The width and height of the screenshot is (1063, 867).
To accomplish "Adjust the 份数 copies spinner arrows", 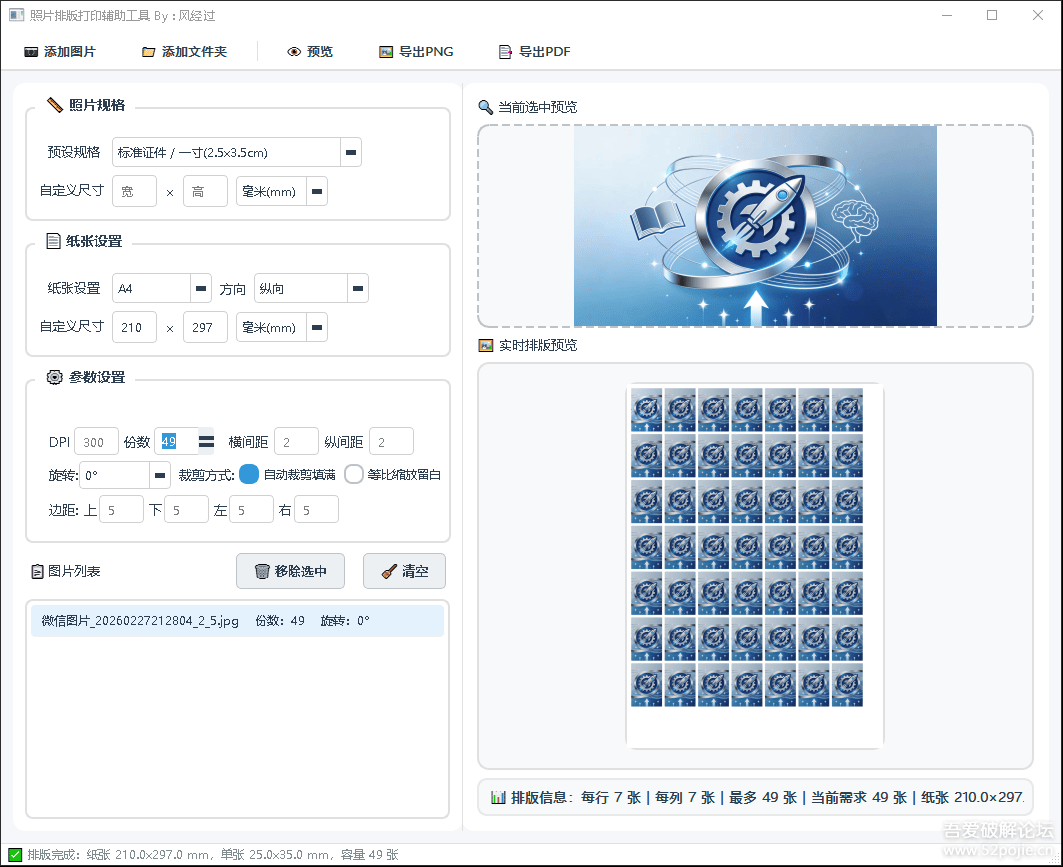I will pos(206,441).
